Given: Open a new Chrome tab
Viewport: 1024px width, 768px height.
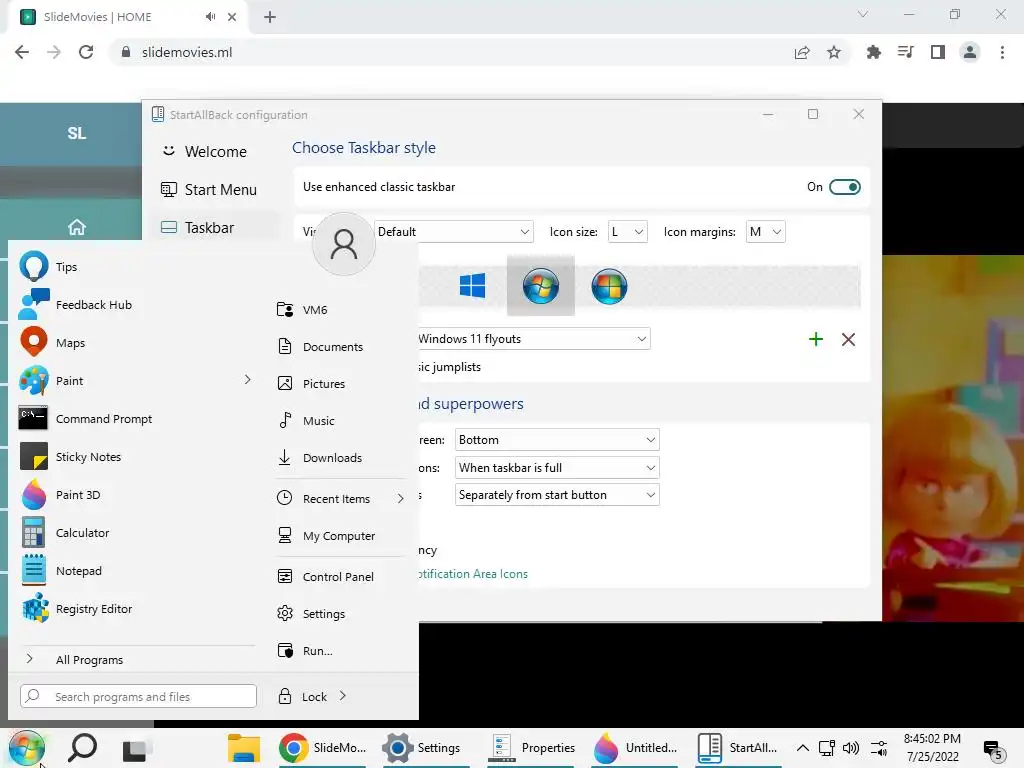Looking at the screenshot, I should [270, 18].
